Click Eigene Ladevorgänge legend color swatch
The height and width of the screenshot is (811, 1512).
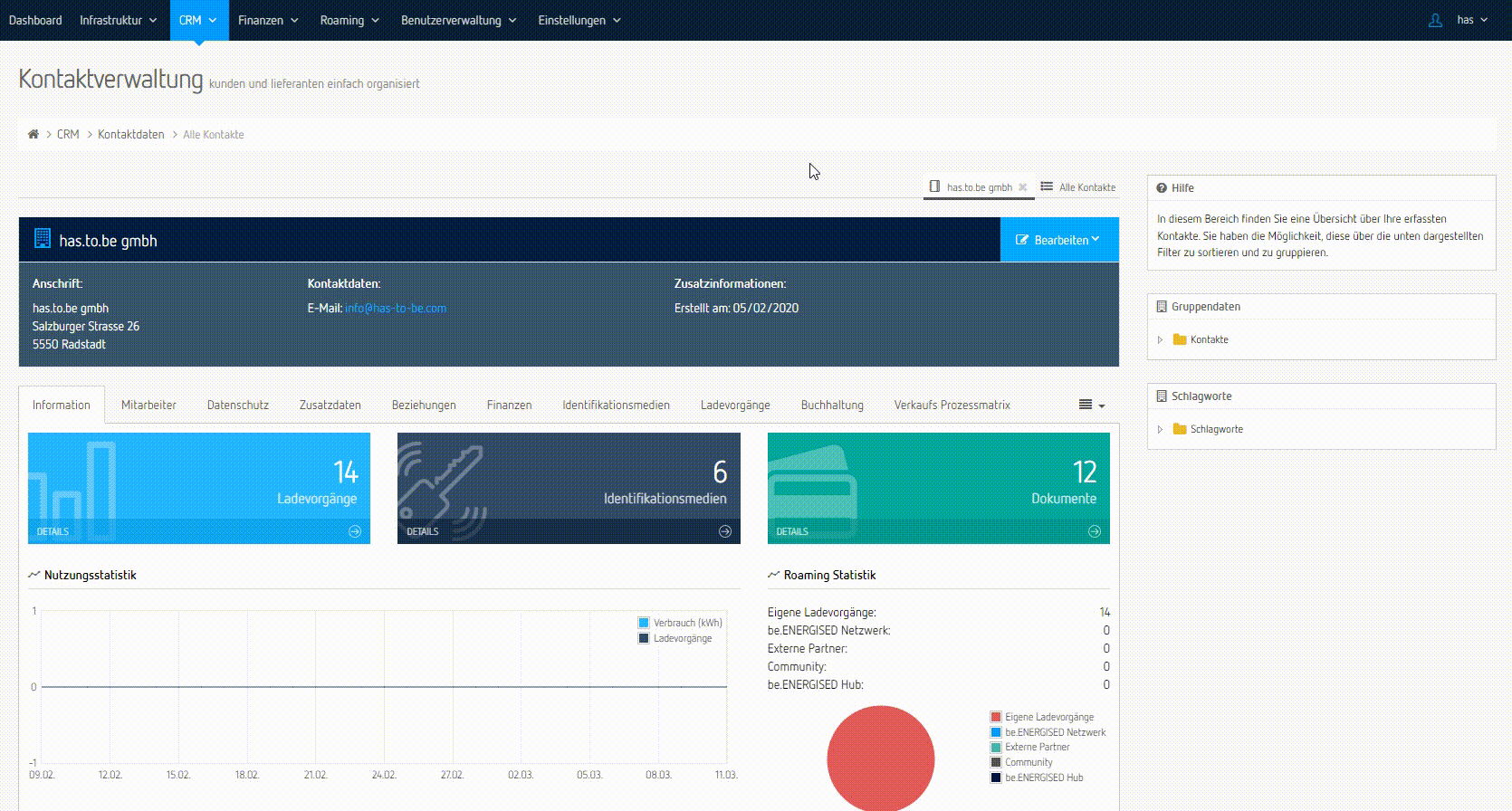(996, 717)
